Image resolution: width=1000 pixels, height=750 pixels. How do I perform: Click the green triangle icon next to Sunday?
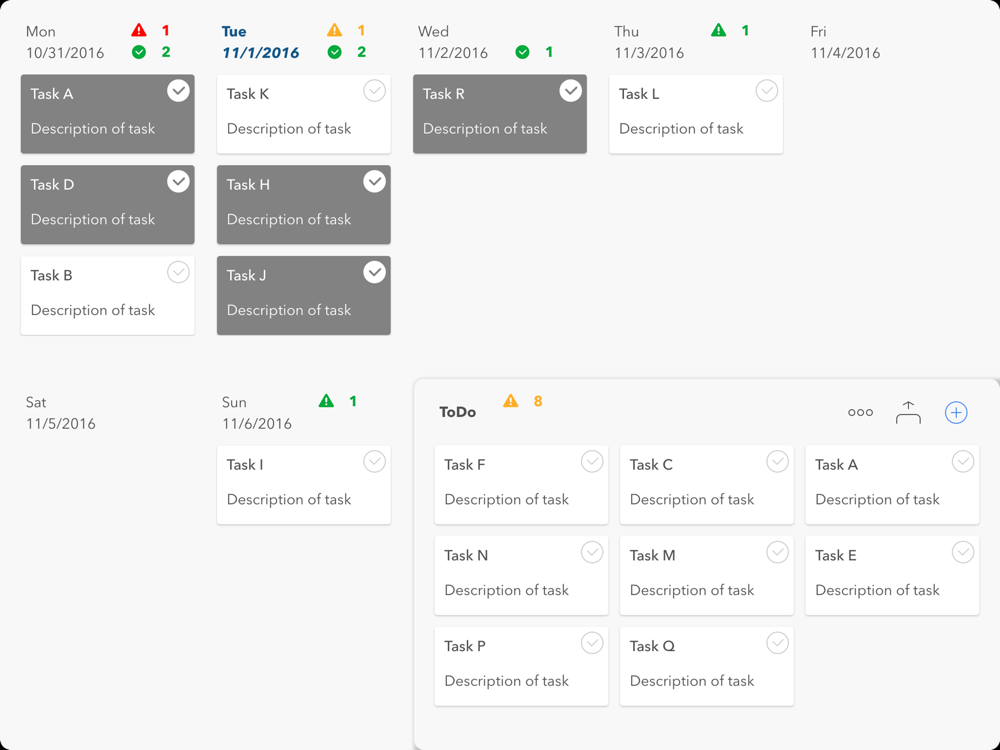[326, 401]
